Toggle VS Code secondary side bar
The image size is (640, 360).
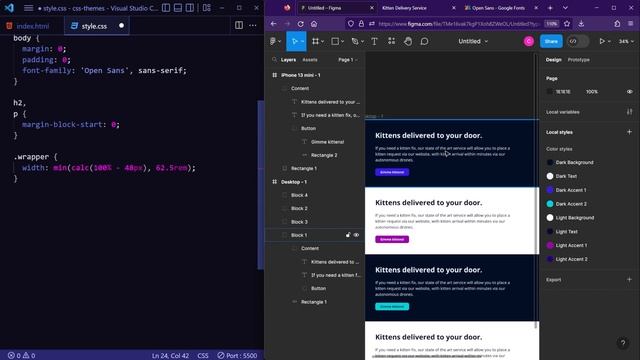pyautogui.click(x=190, y=8)
